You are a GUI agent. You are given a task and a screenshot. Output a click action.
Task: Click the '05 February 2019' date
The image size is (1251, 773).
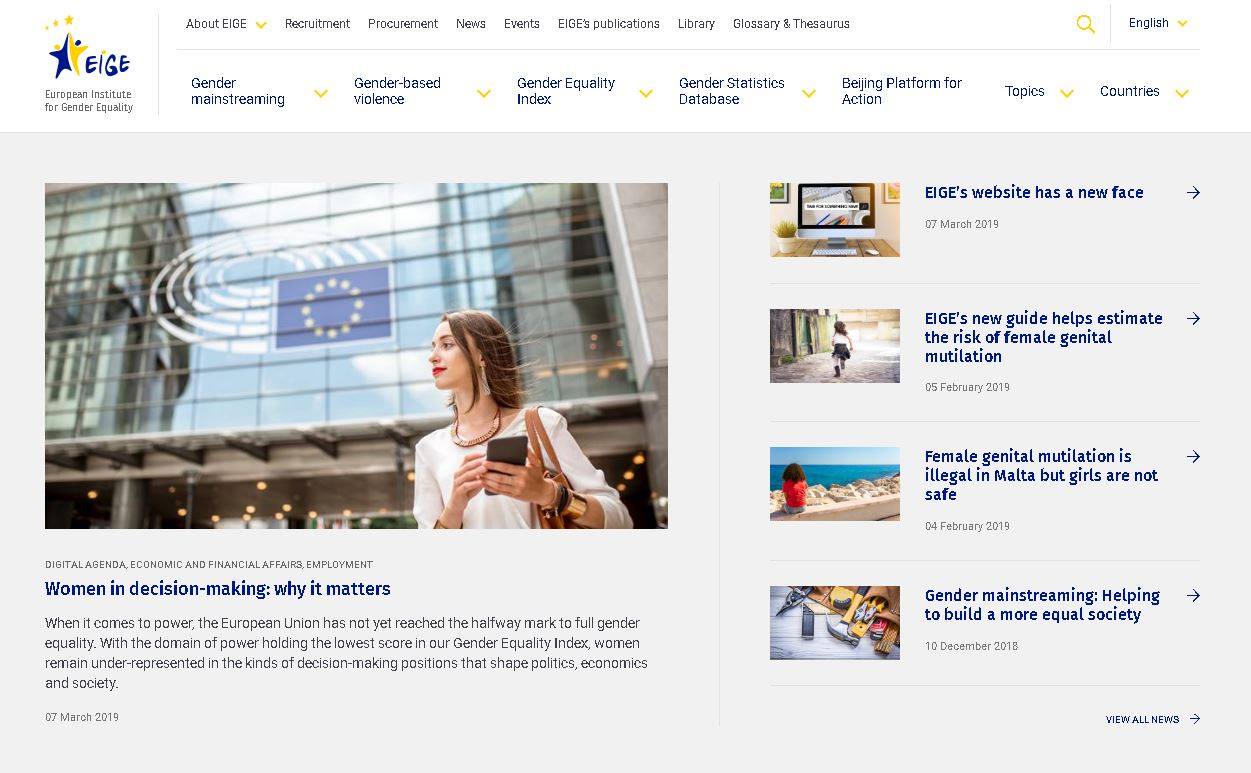pyautogui.click(x=967, y=388)
